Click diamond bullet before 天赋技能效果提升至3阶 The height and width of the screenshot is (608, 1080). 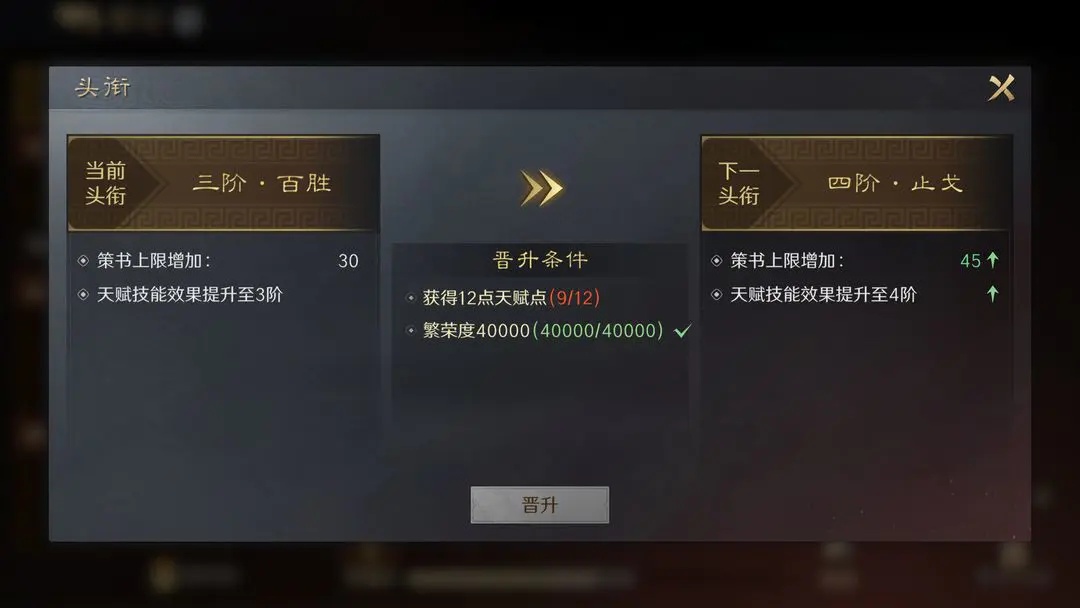(x=83, y=294)
